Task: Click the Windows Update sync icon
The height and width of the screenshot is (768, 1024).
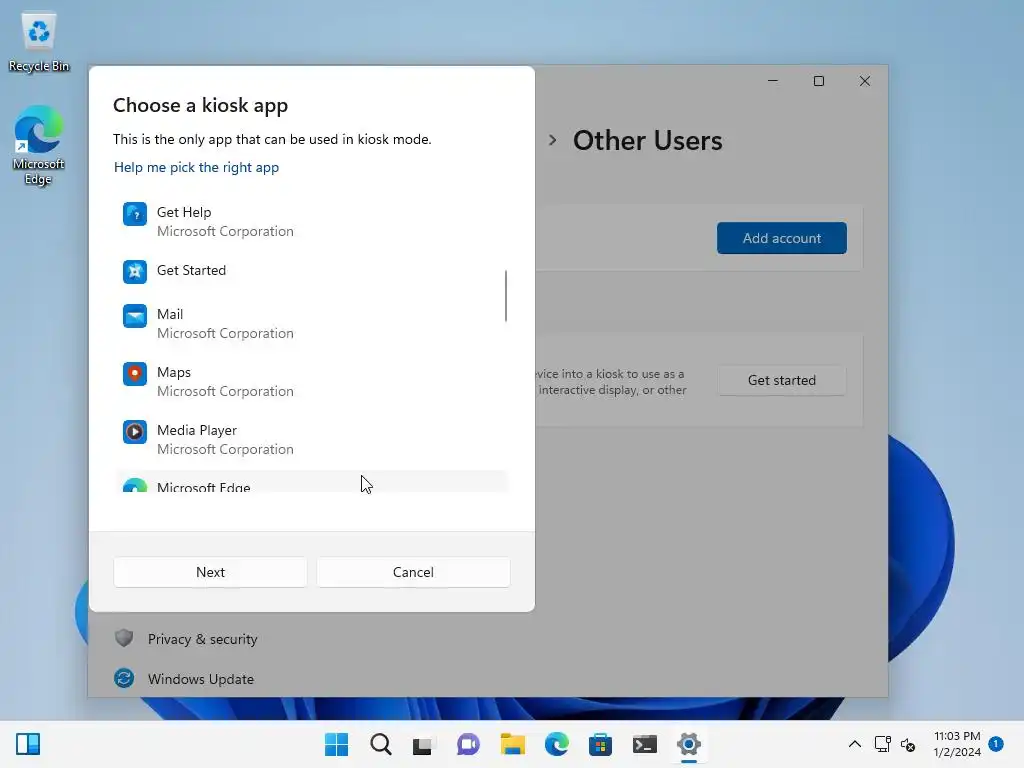Action: (x=124, y=679)
